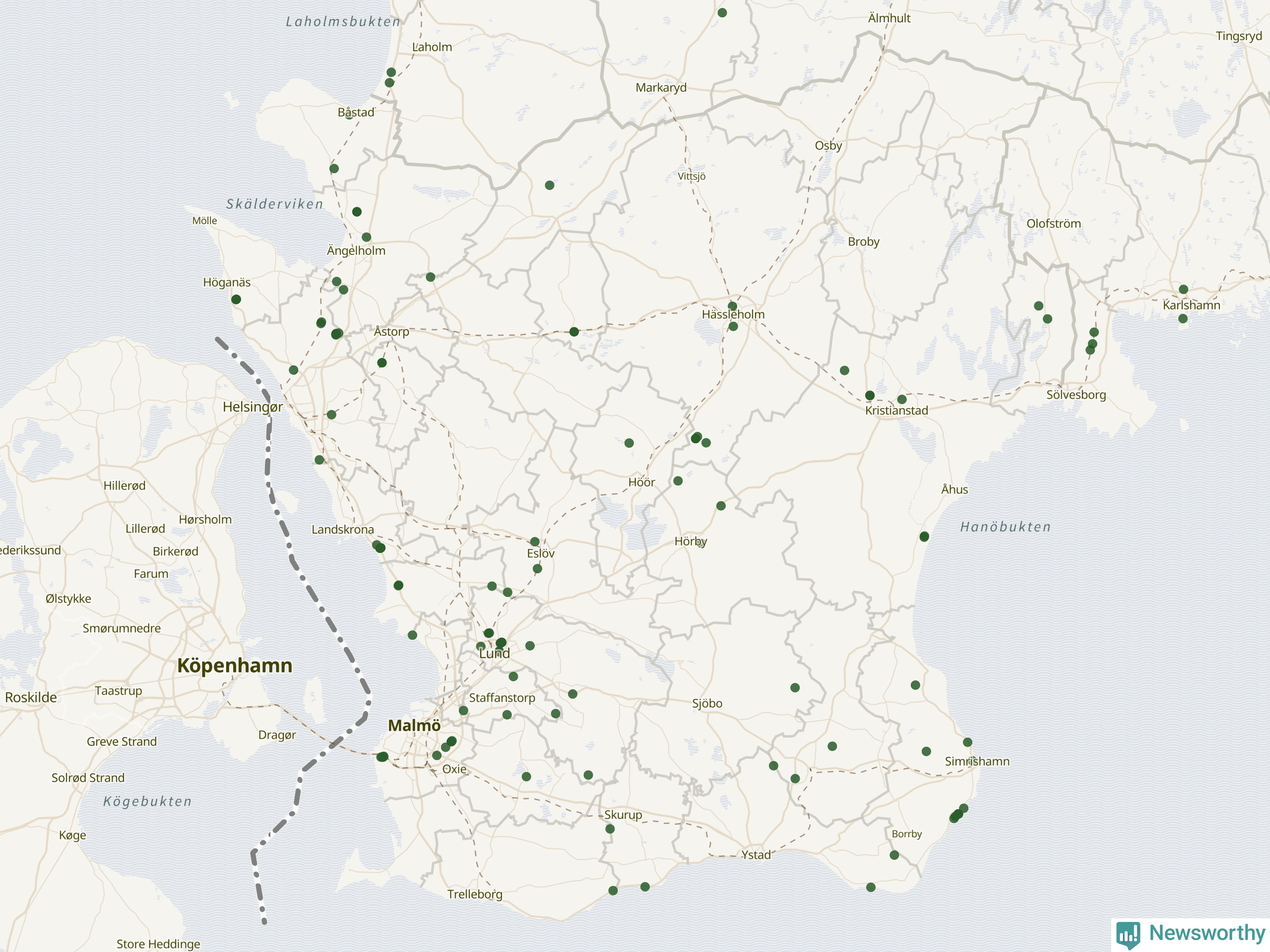
Task: Click the Lillerød label
Action: [145, 529]
